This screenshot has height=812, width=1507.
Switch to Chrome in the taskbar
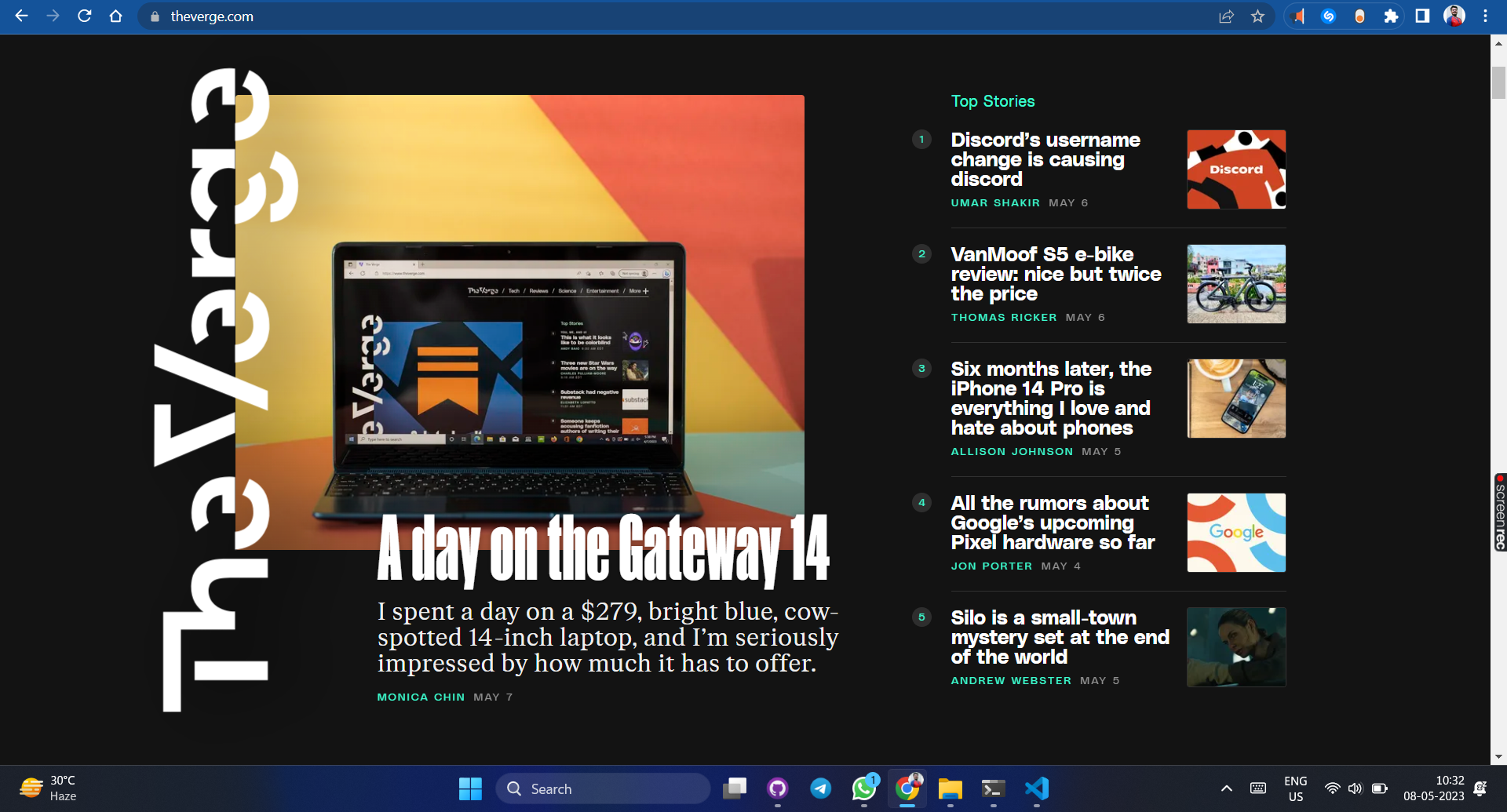(x=907, y=788)
